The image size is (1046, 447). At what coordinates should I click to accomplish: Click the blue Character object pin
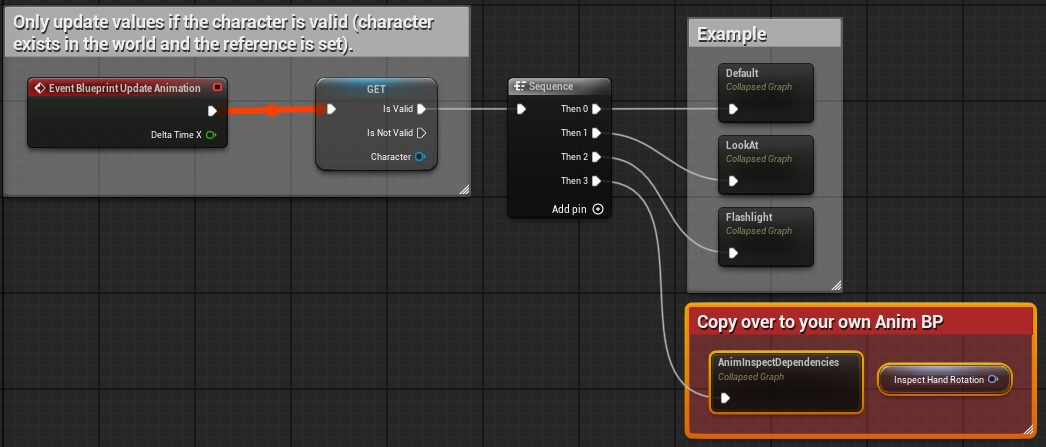420,157
